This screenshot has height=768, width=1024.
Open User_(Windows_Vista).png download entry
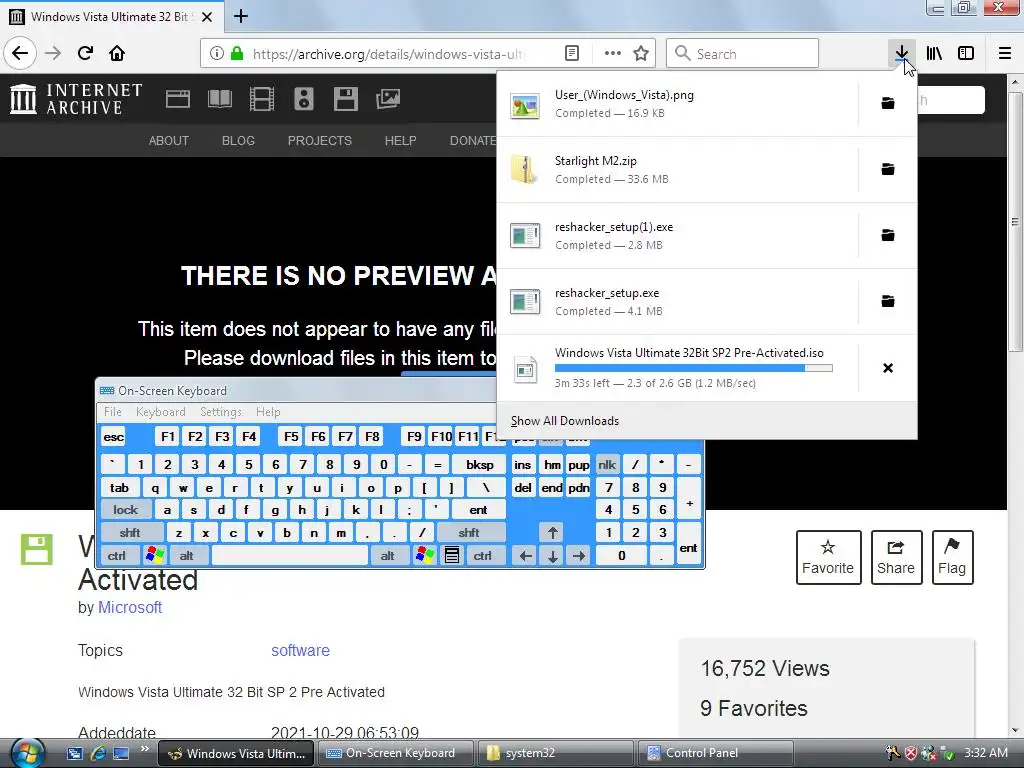[677, 103]
